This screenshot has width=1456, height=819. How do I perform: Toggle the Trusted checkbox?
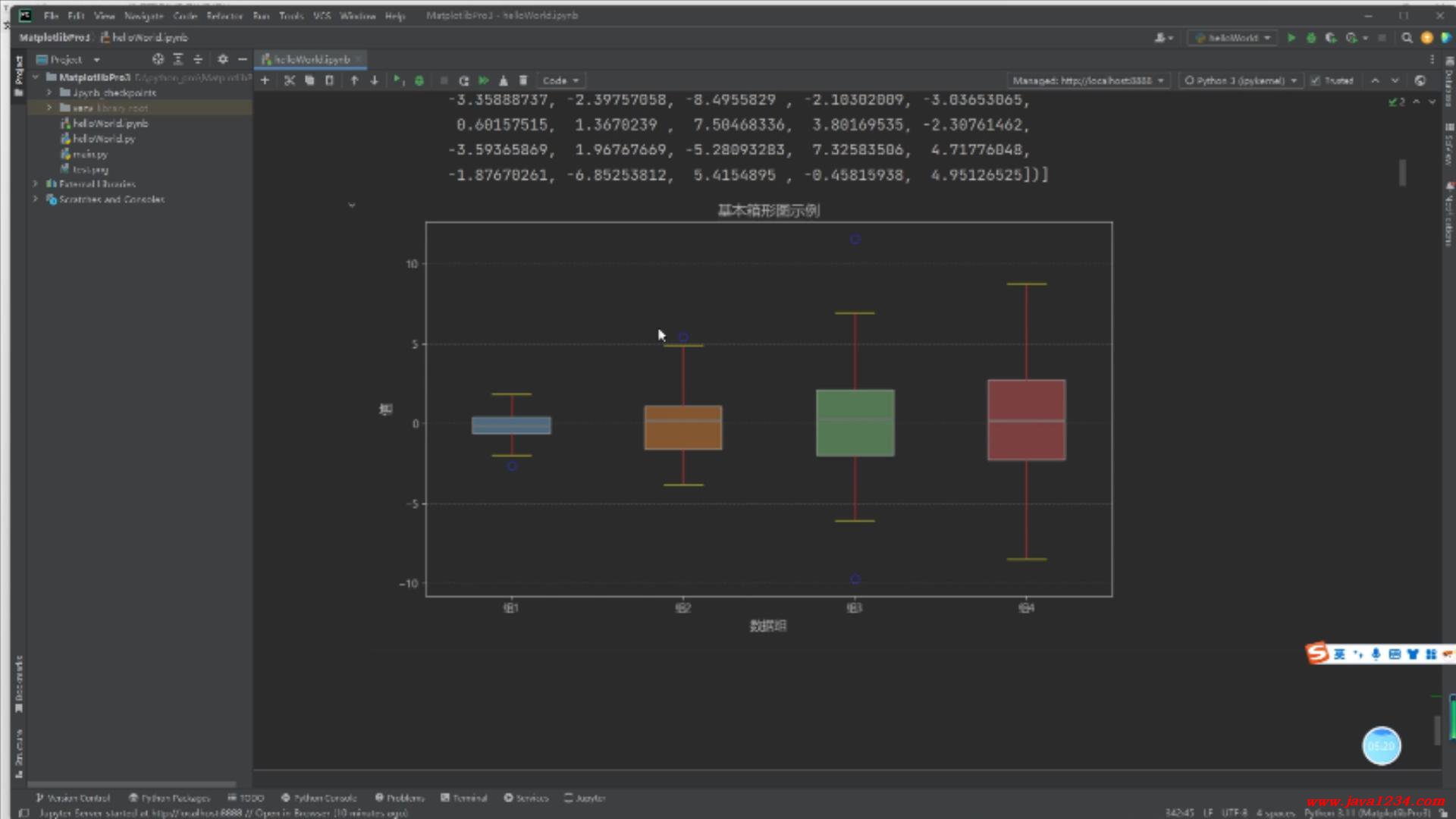tap(1316, 80)
